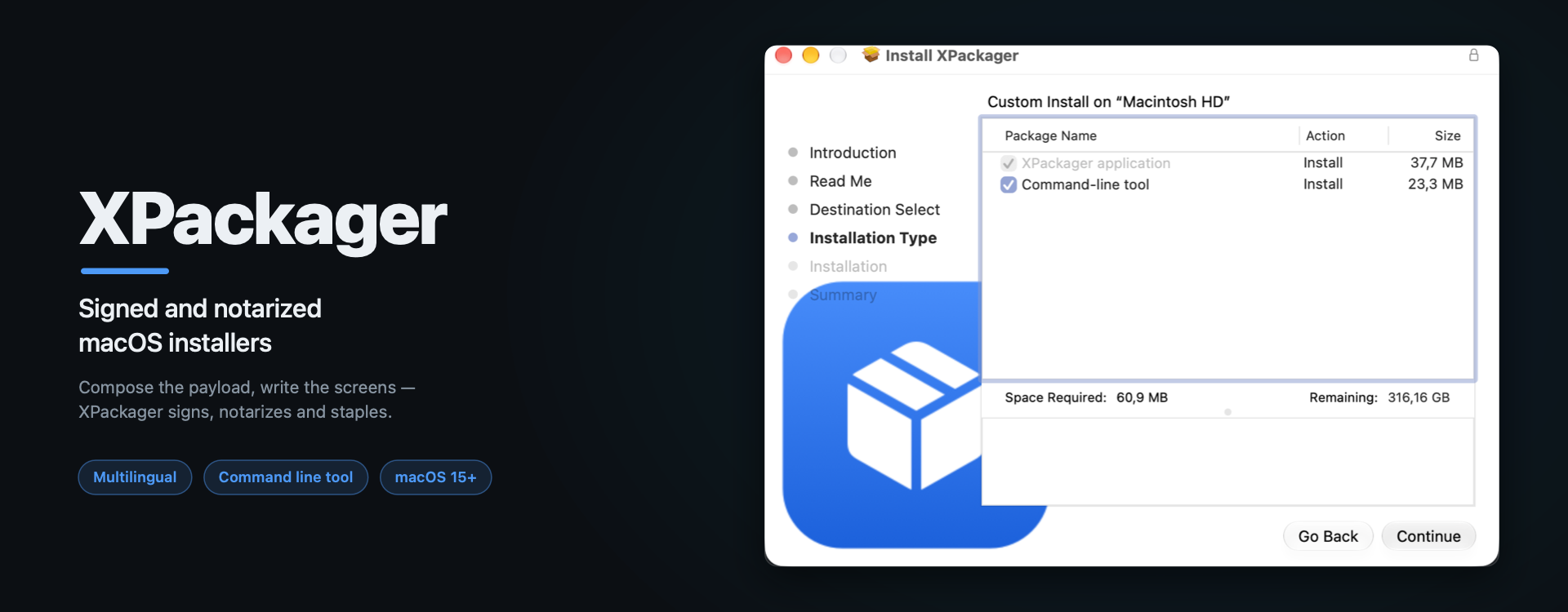1568x612 pixels.
Task: Click Install action in Command-line tool row
Action: click(x=1323, y=184)
